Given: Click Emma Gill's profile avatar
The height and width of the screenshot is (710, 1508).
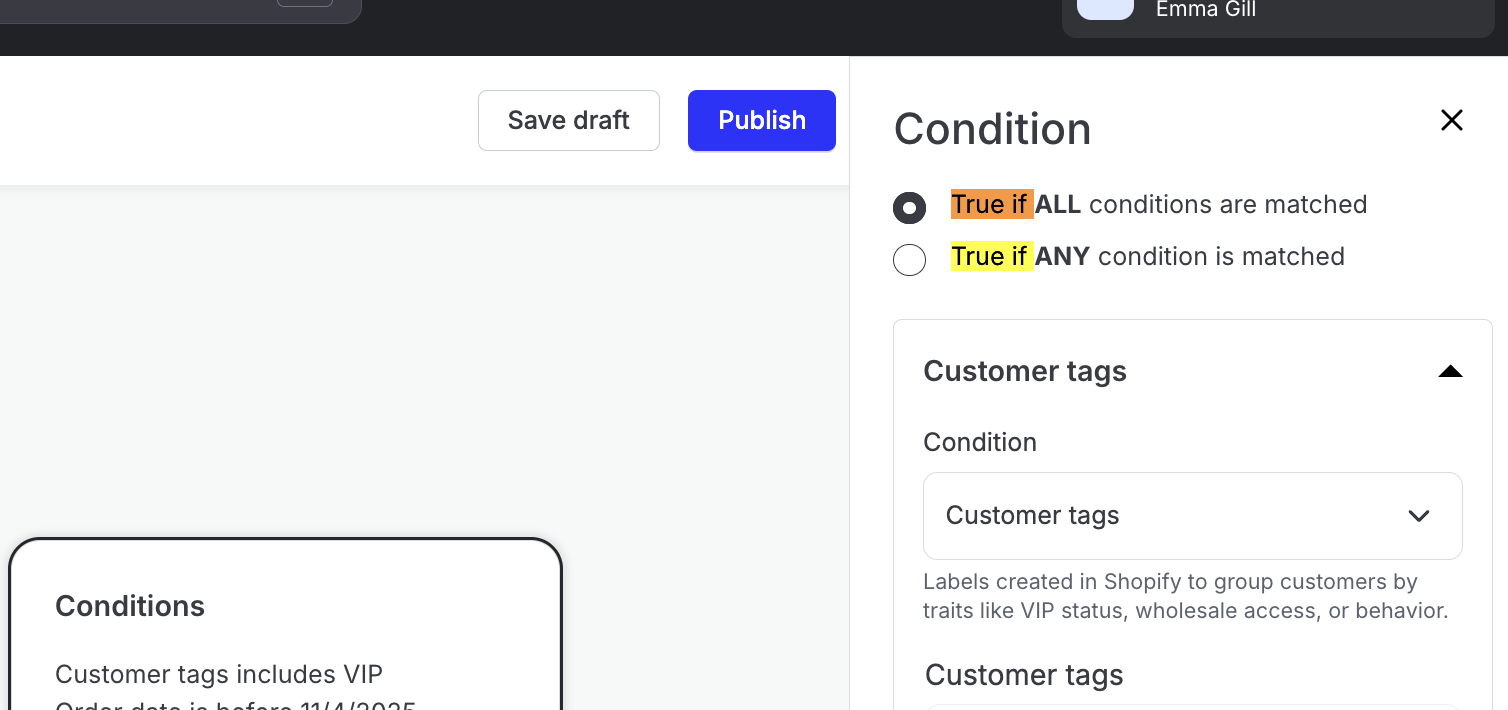Looking at the screenshot, I should pos(1105,8).
